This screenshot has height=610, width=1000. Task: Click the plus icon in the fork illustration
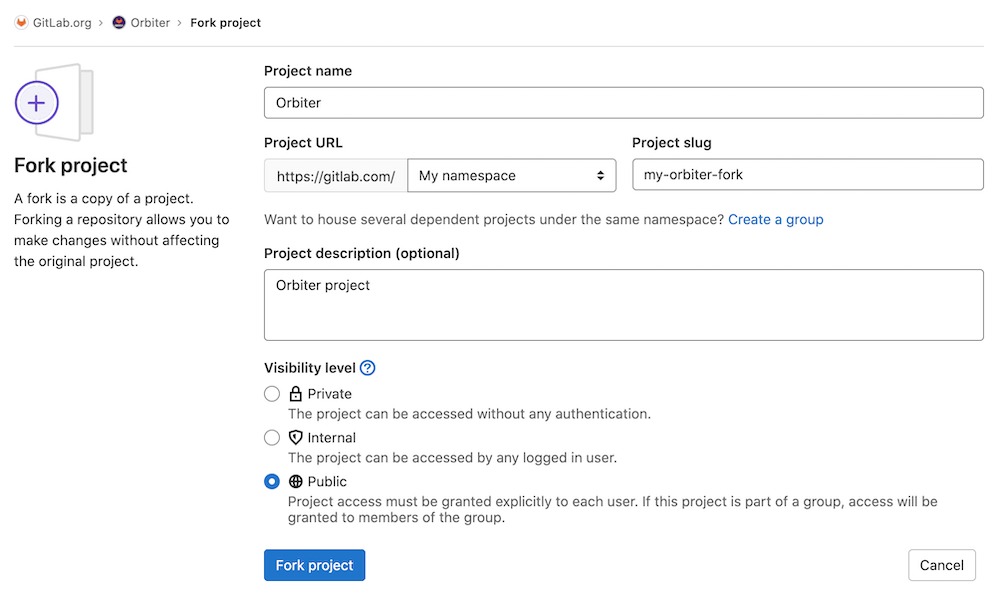click(x=37, y=102)
